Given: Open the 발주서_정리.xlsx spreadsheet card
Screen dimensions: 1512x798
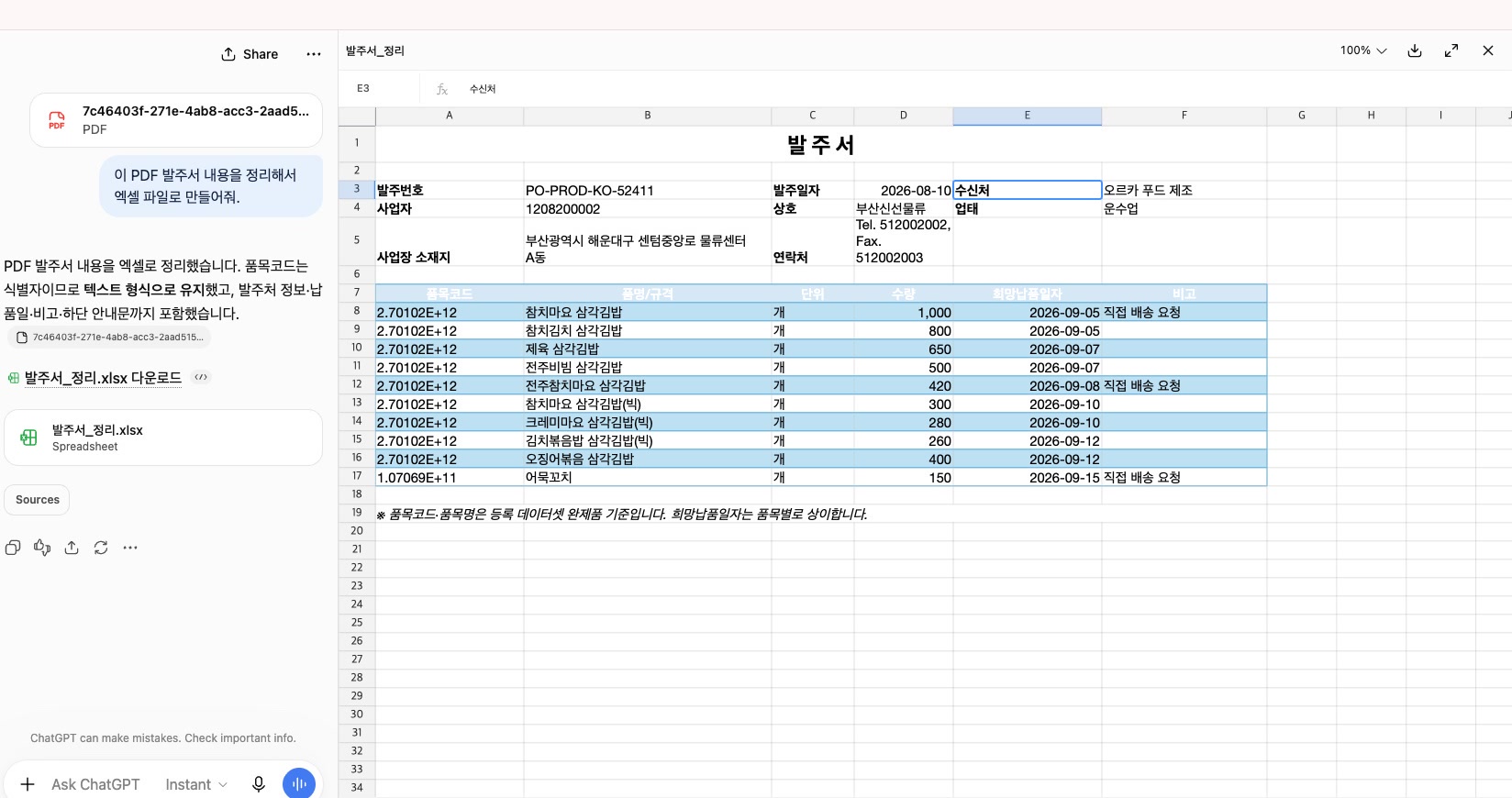Looking at the screenshot, I should (163, 438).
